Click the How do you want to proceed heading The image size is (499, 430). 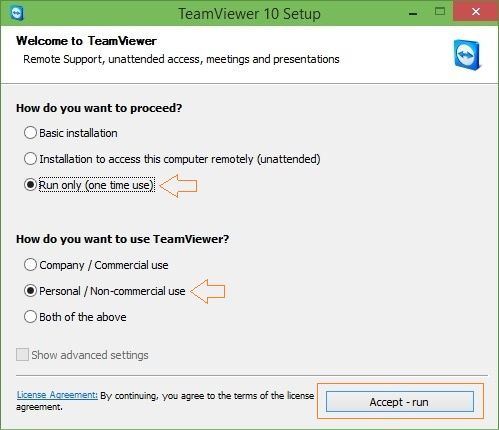99,108
